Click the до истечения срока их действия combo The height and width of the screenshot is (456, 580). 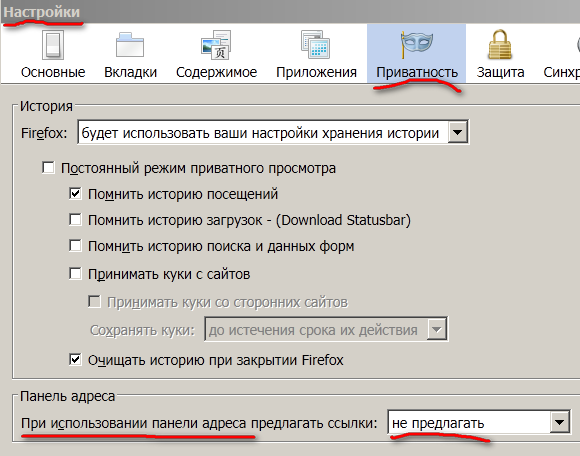coord(326,329)
